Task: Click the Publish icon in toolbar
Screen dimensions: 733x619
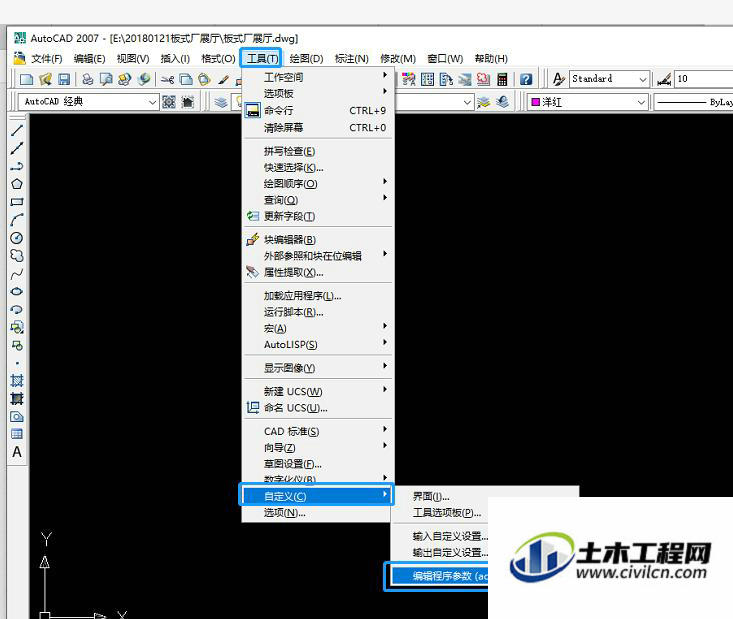Action: [x=124, y=79]
